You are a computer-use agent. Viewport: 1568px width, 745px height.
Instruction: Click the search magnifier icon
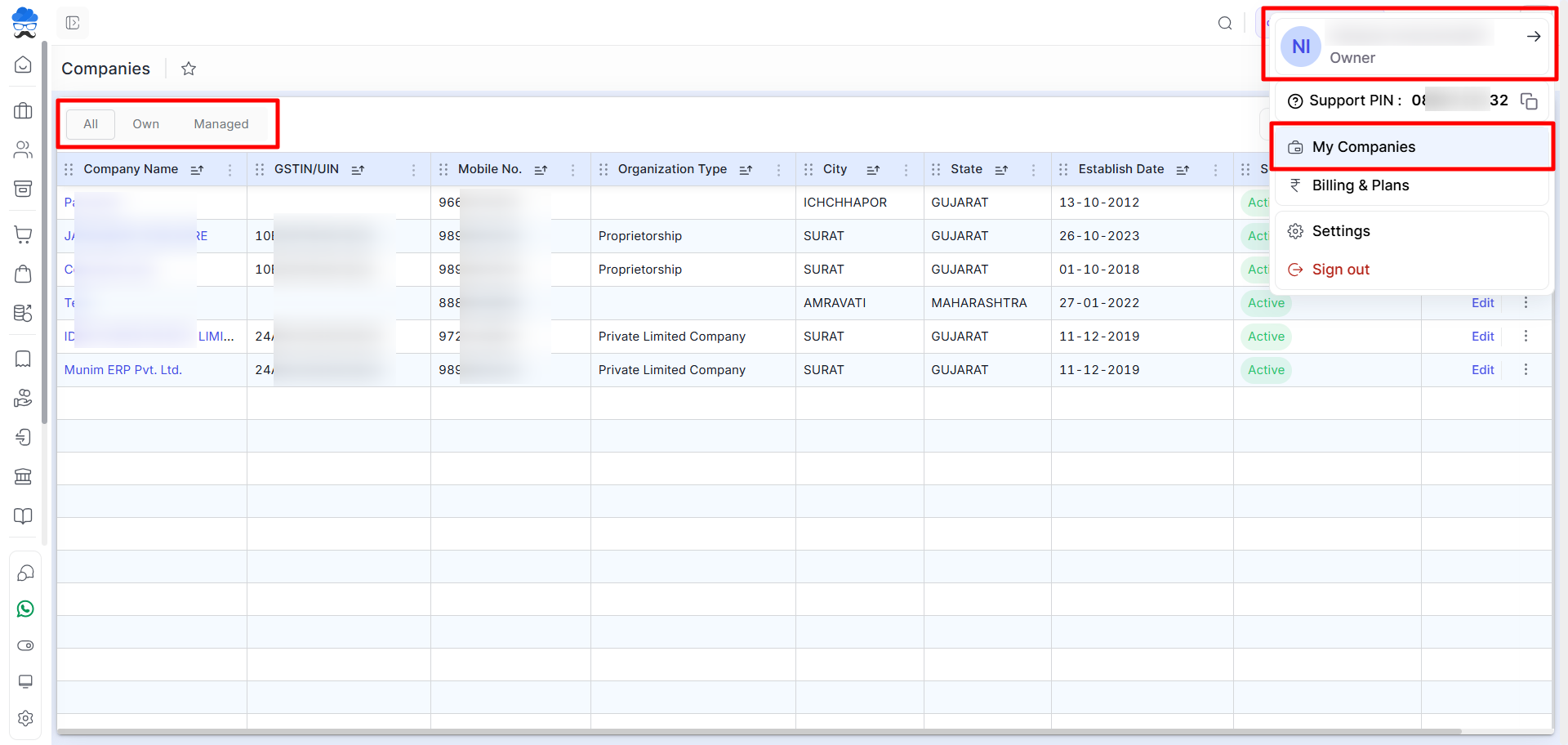(x=1224, y=23)
